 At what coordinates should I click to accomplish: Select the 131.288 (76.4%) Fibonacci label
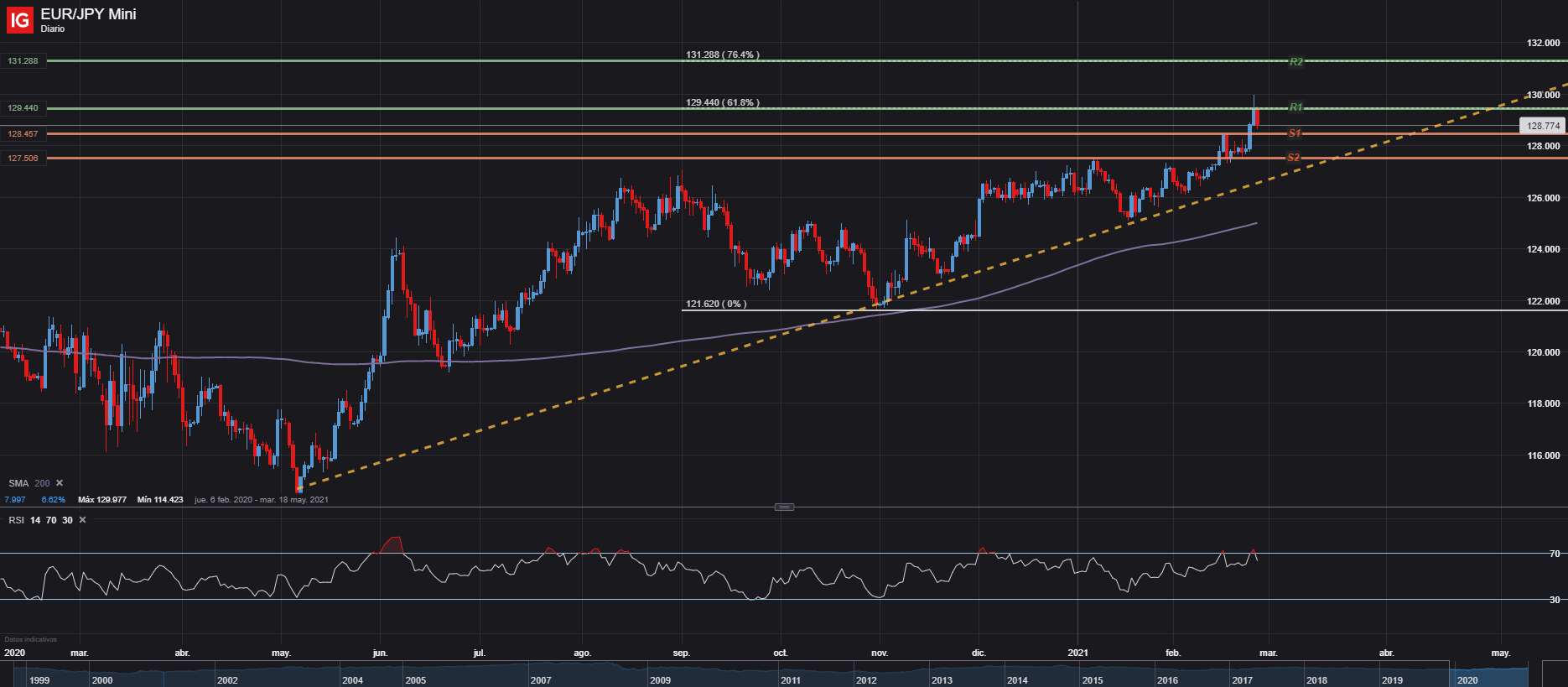click(x=723, y=55)
